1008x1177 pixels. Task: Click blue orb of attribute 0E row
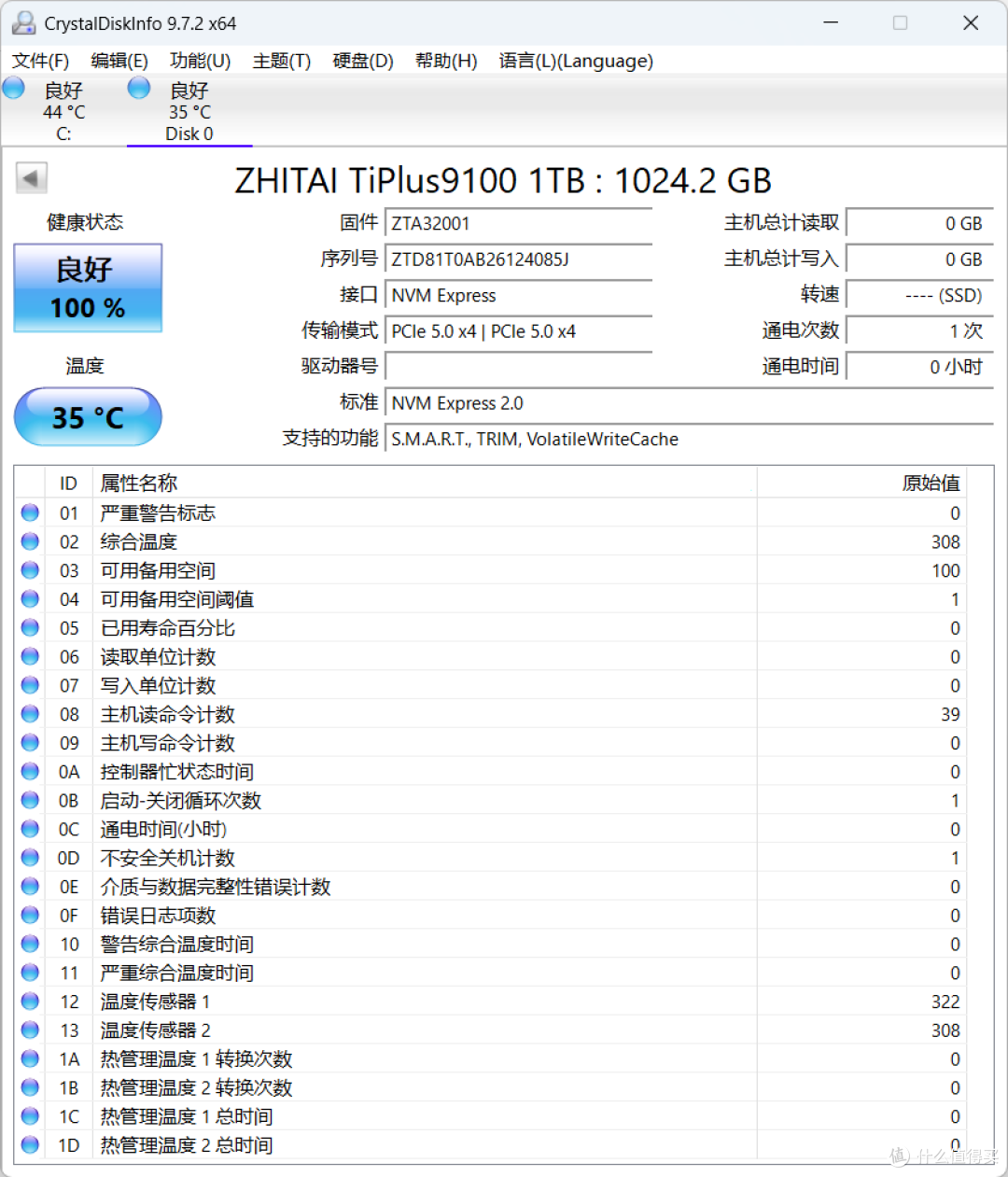point(30,887)
